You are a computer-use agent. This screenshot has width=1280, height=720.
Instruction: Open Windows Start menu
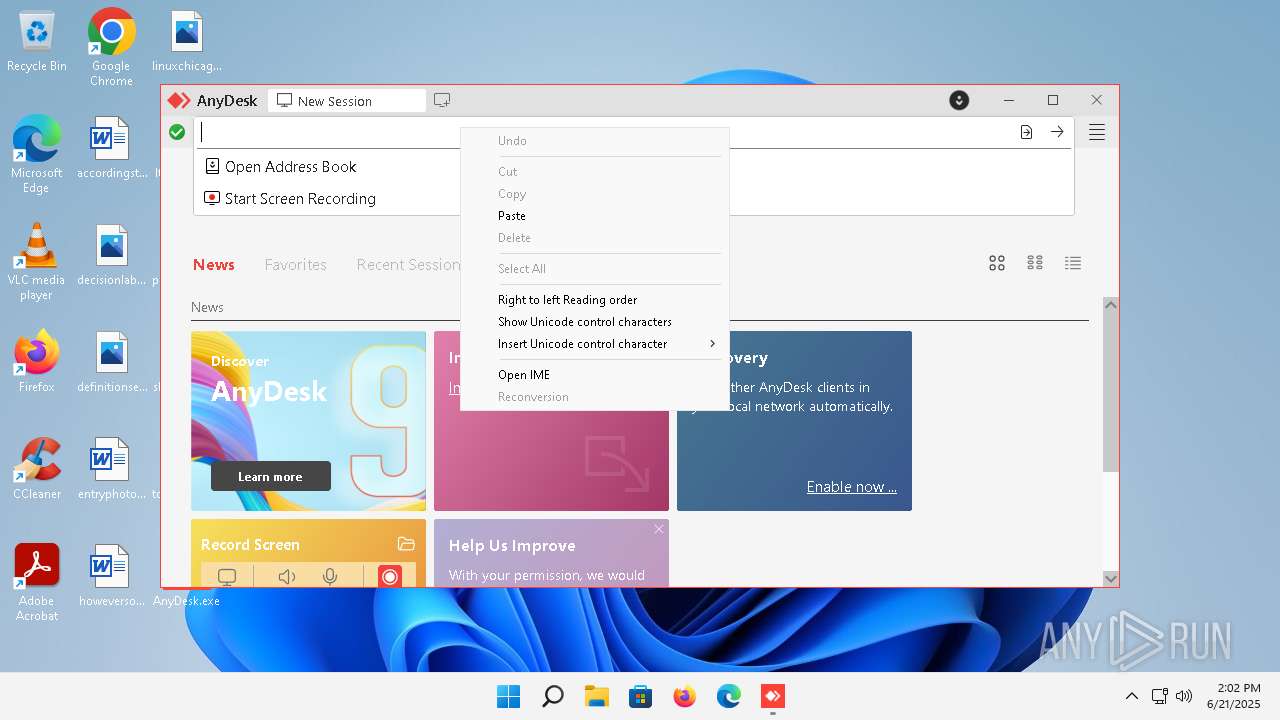coord(508,696)
